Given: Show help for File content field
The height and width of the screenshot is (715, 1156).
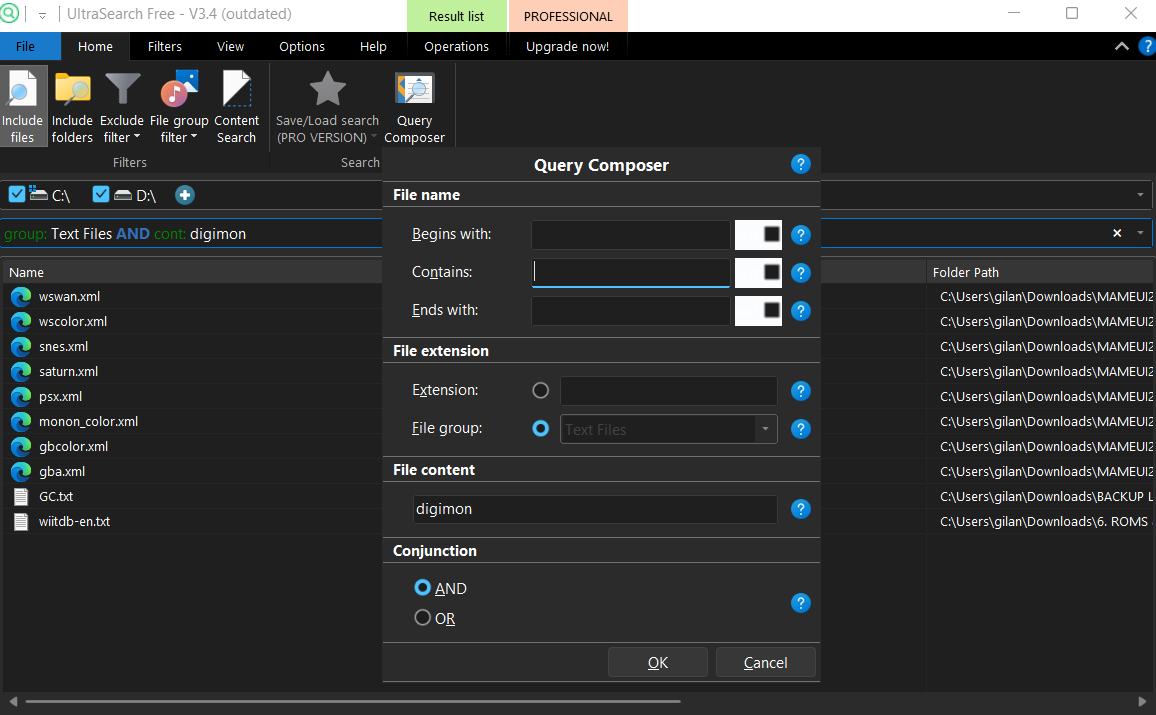Looking at the screenshot, I should [x=801, y=509].
